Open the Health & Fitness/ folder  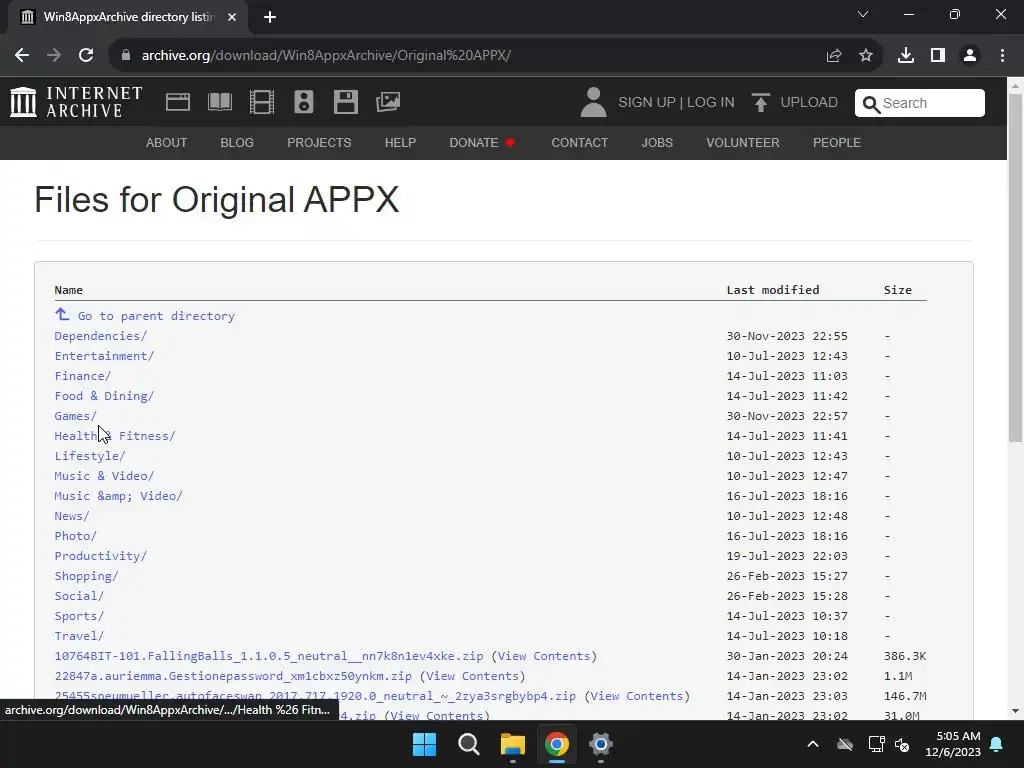(x=114, y=436)
